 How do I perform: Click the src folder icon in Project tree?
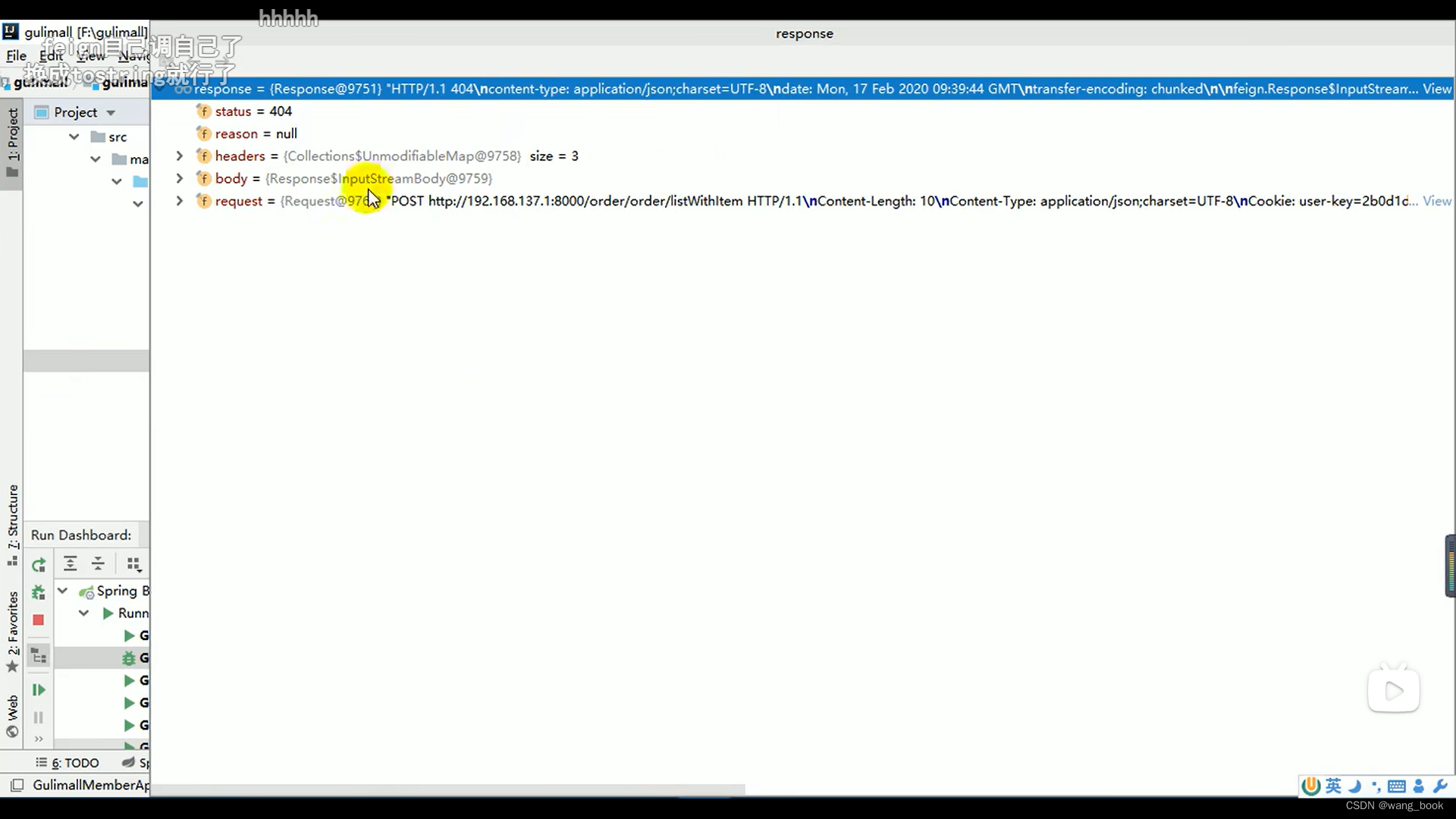tap(98, 137)
